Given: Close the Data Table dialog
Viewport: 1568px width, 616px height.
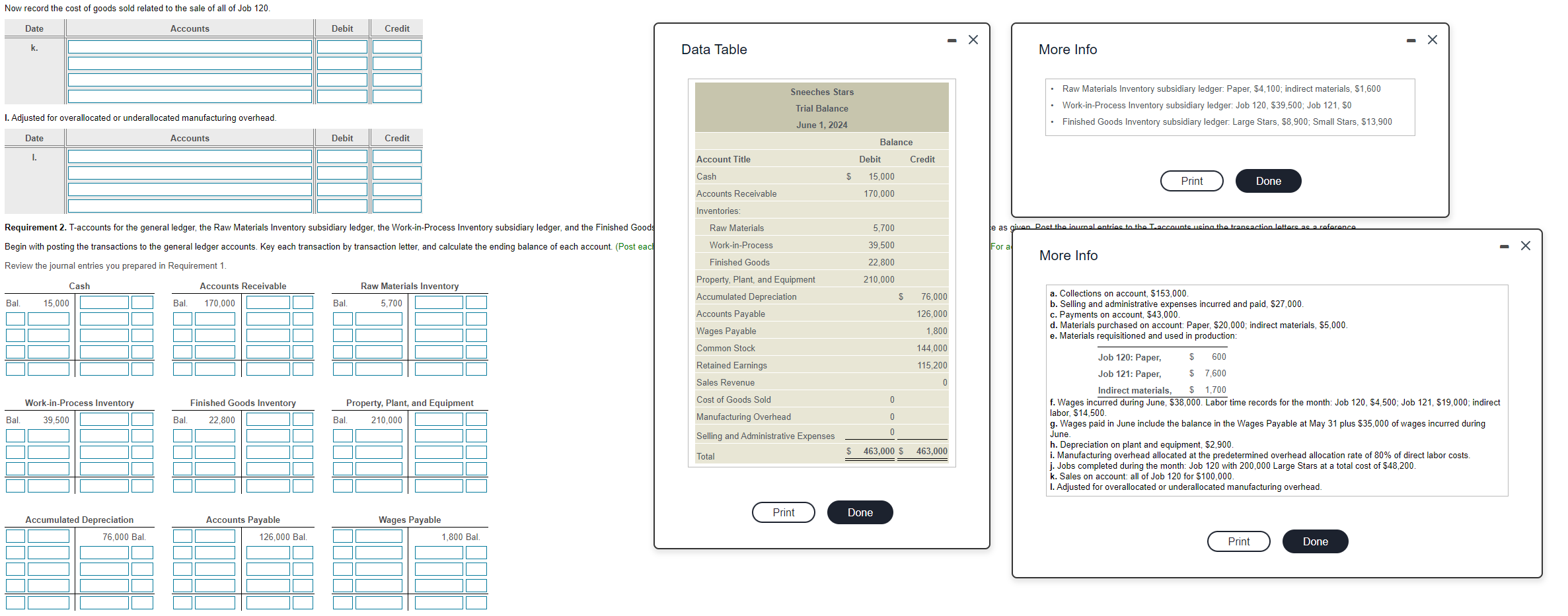Looking at the screenshot, I should click(973, 40).
